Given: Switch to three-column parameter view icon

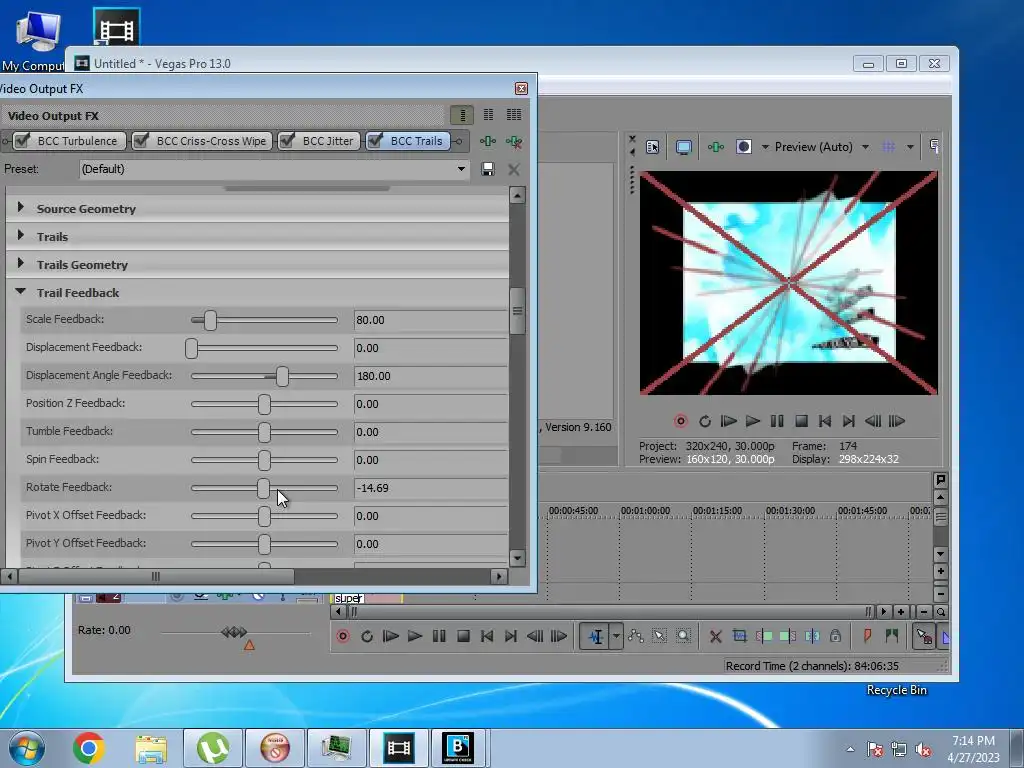Looking at the screenshot, I should [x=514, y=115].
